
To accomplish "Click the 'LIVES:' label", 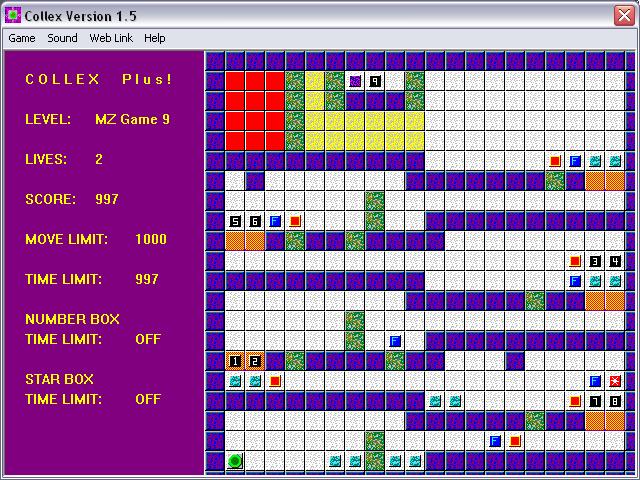I will pyautogui.click(x=46, y=159).
